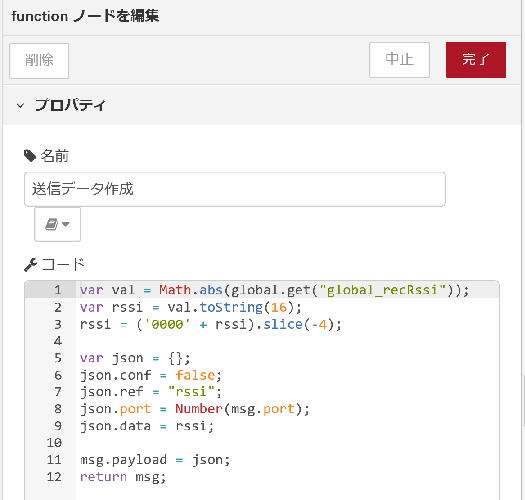Click the tag icon beside 名前
The image size is (525, 500).
(30, 156)
